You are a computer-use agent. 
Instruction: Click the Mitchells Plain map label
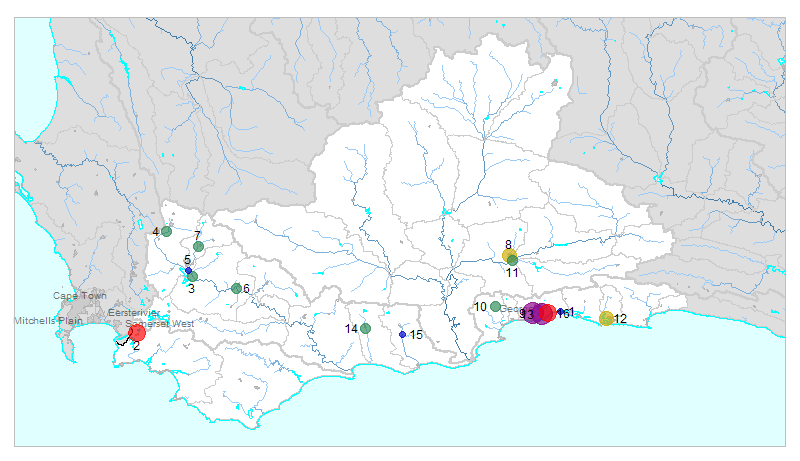[x=48, y=321]
